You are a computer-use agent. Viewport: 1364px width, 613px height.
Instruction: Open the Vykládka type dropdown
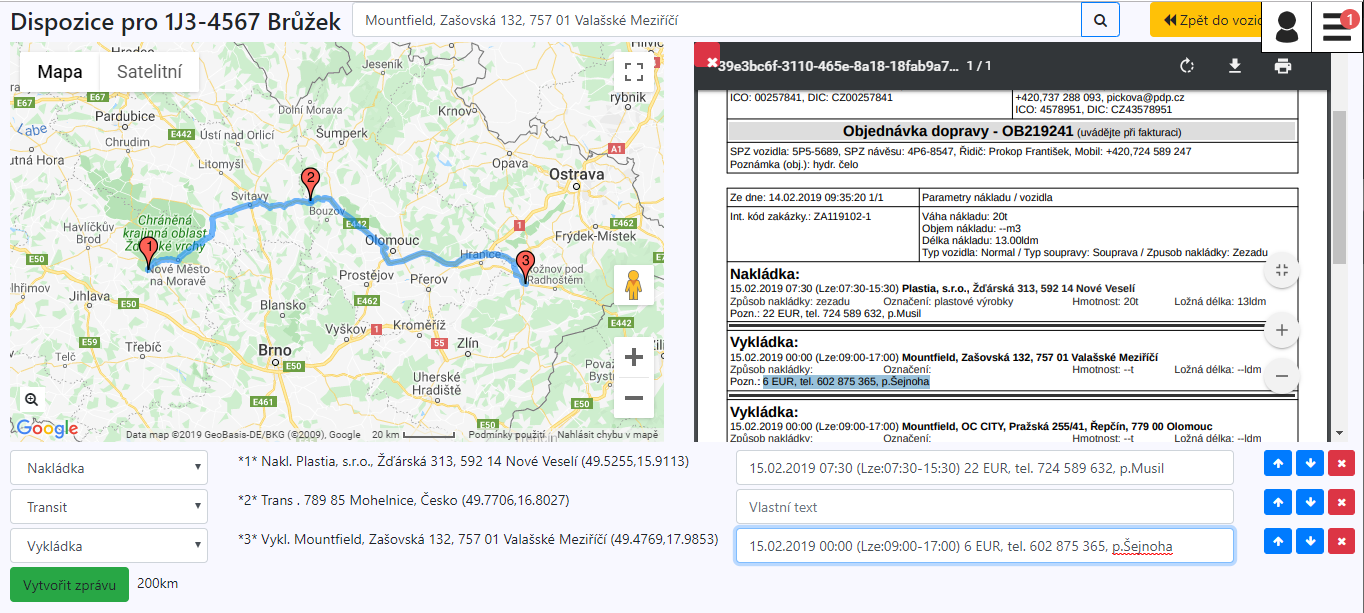pos(109,546)
